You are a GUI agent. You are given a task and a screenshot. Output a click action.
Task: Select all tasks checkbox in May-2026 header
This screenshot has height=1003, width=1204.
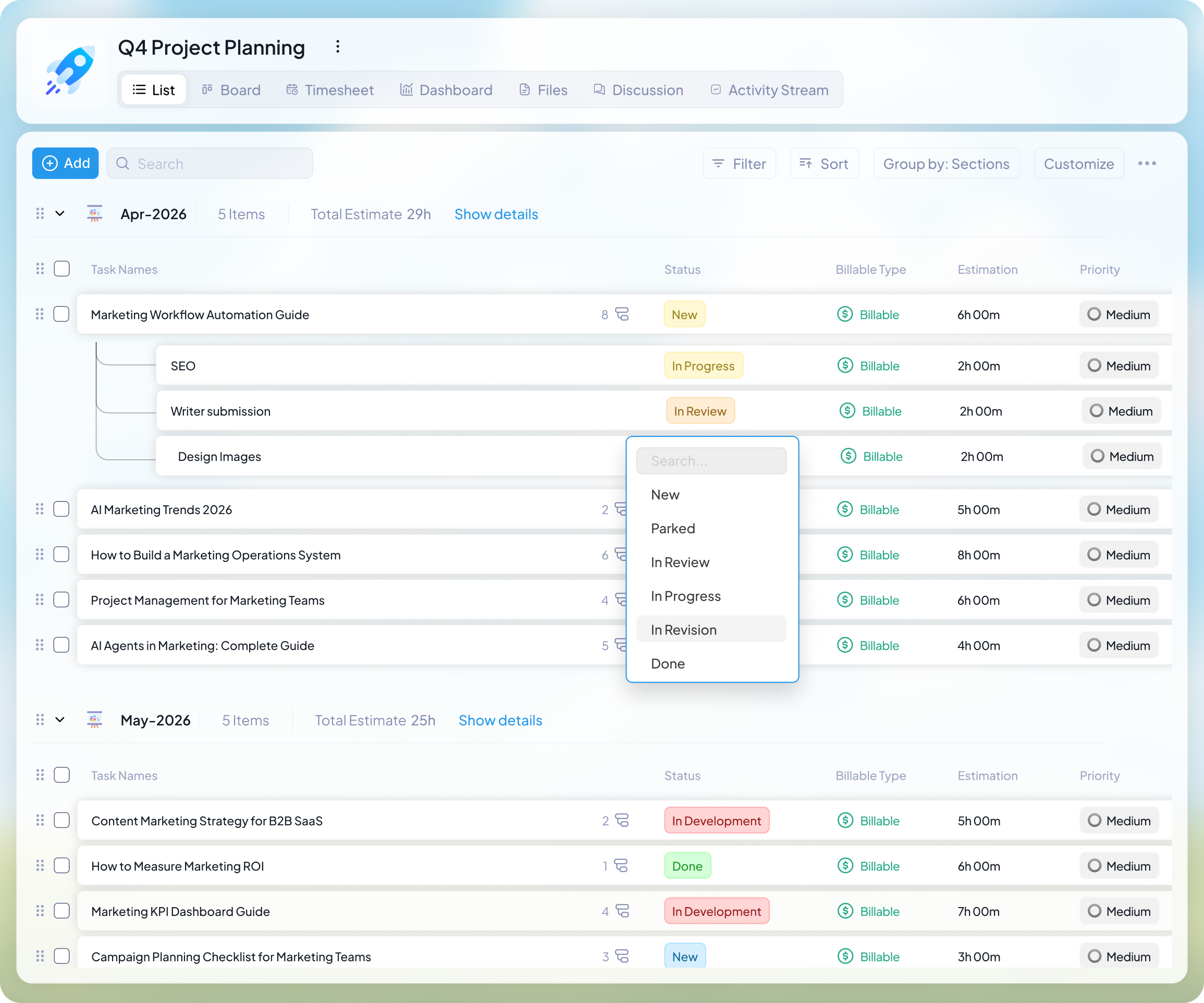[x=62, y=775]
